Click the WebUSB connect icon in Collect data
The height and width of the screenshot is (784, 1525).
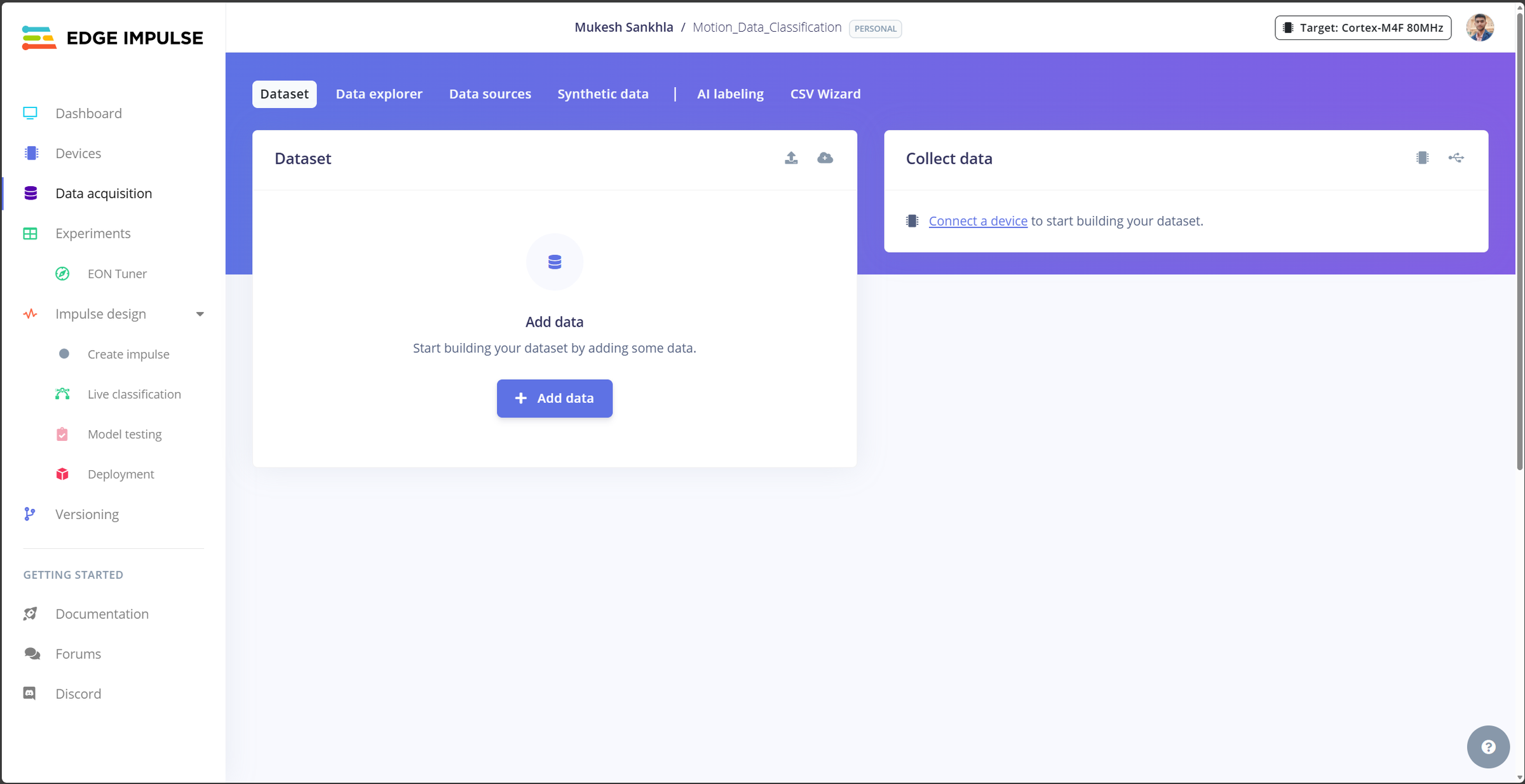coord(1456,158)
